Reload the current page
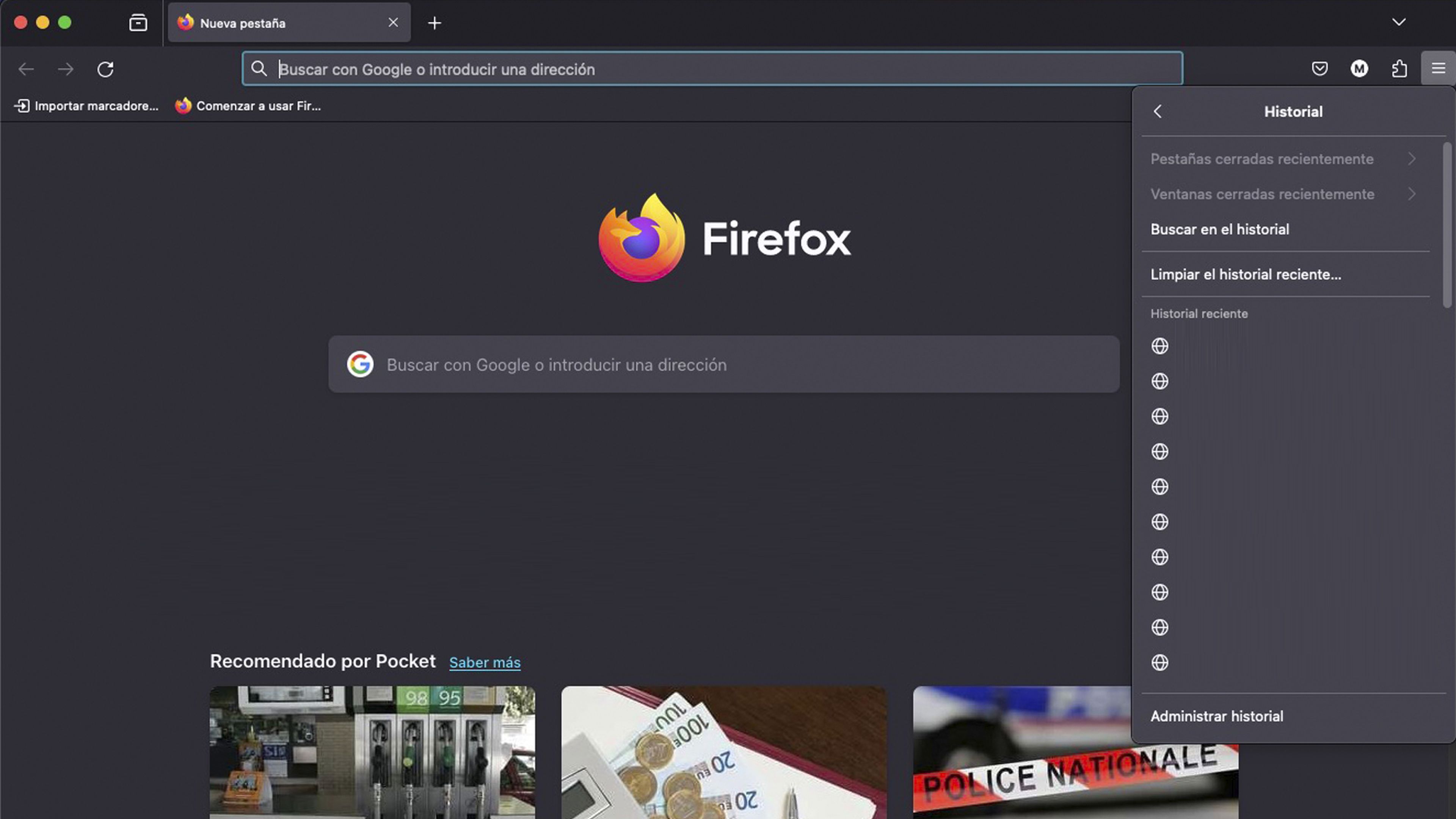This screenshot has width=1456, height=819. pos(105,69)
